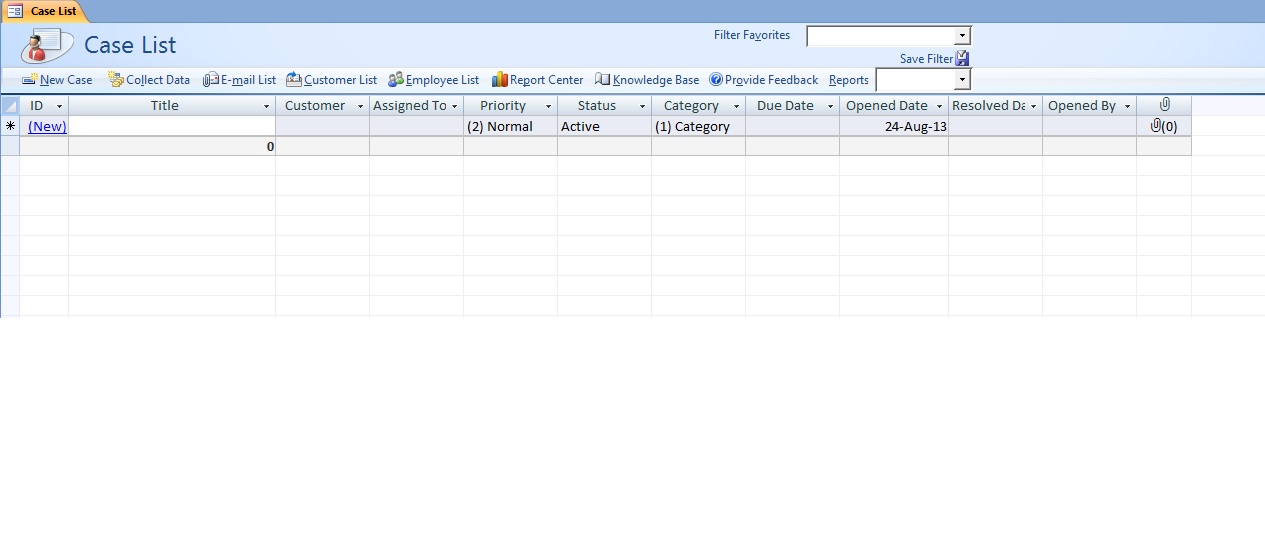Select the new row asterisk selector
Image resolution: width=1265 pixels, height=540 pixels.
(x=10, y=126)
